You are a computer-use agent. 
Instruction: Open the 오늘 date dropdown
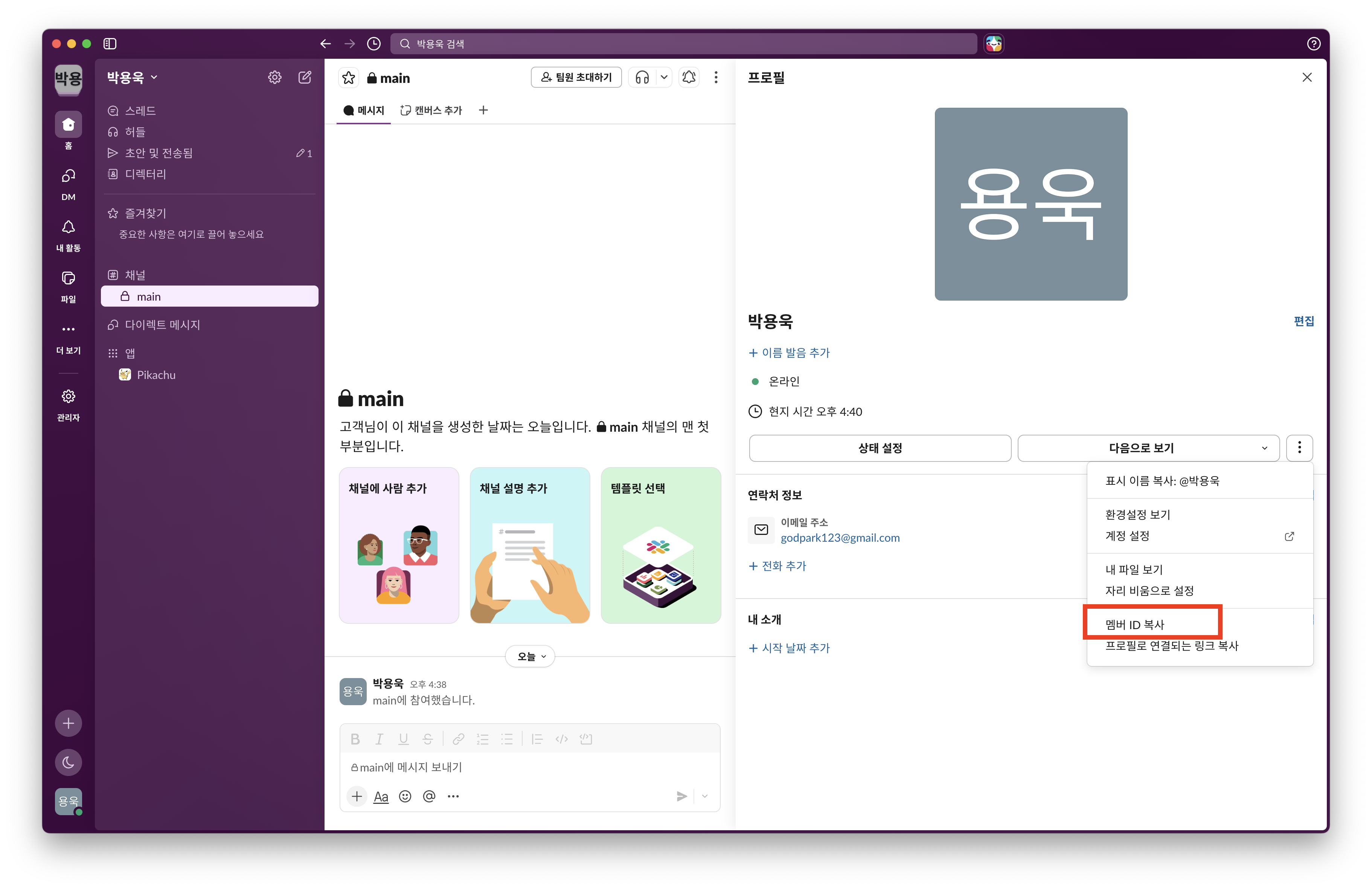click(531, 656)
